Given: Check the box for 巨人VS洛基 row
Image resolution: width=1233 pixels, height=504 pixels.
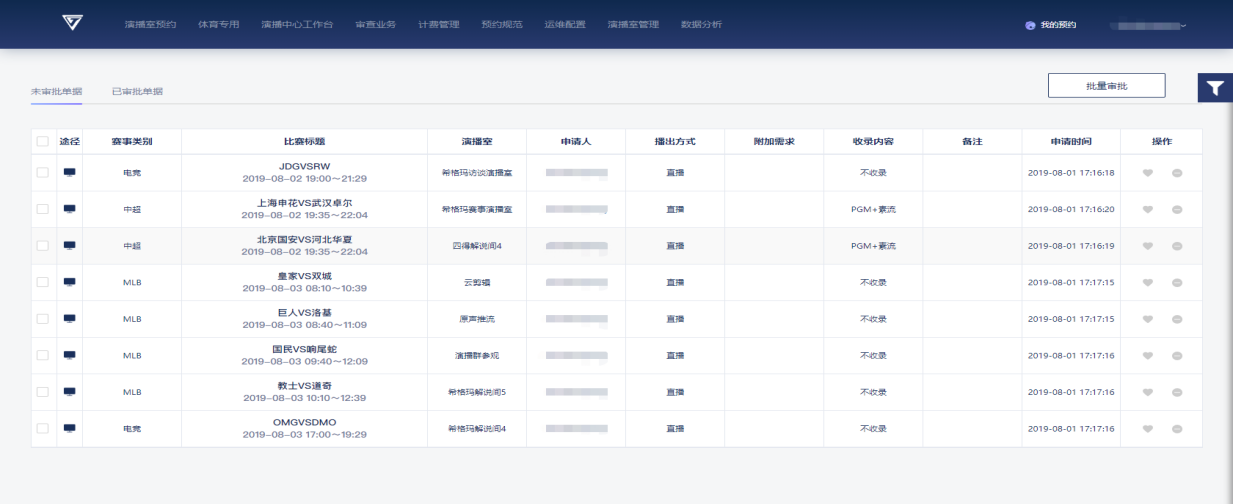Looking at the screenshot, I should pos(42,318).
